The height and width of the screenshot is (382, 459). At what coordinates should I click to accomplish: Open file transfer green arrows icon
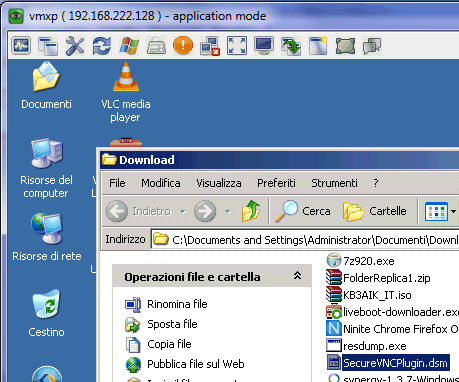click(x=291, y=46)
